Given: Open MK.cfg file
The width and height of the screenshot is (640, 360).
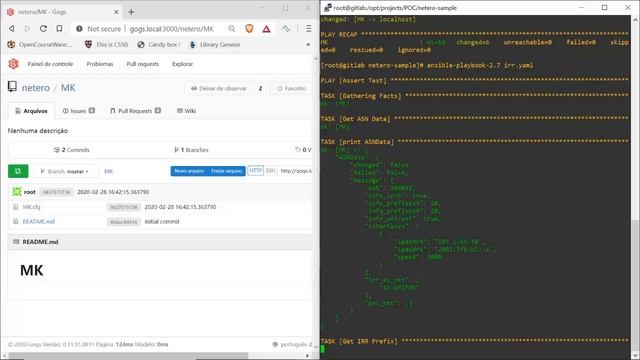Looking at the screenshot, I should tap(31, 207).
